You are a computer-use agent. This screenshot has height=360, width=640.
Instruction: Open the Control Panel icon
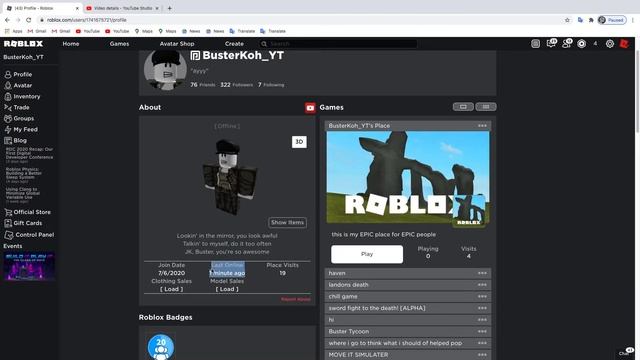tap(9, 235)
